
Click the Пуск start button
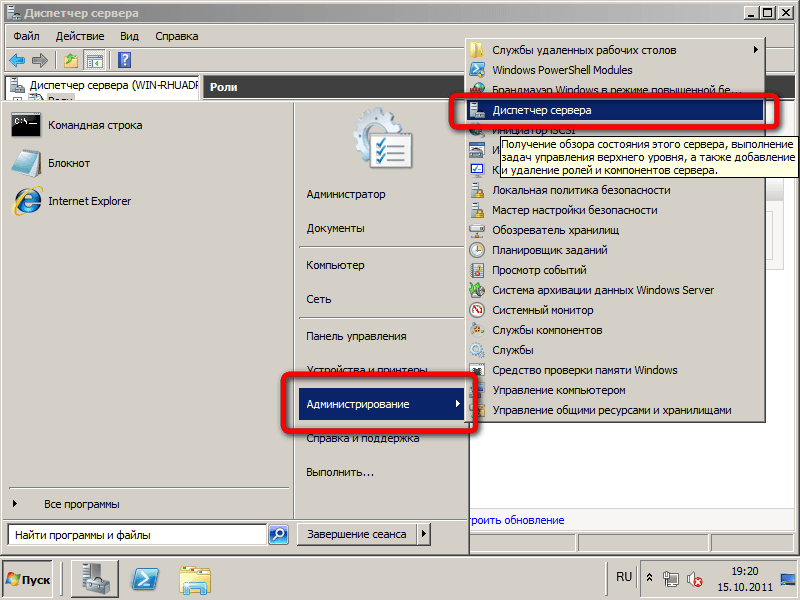(x=28, y=580)
